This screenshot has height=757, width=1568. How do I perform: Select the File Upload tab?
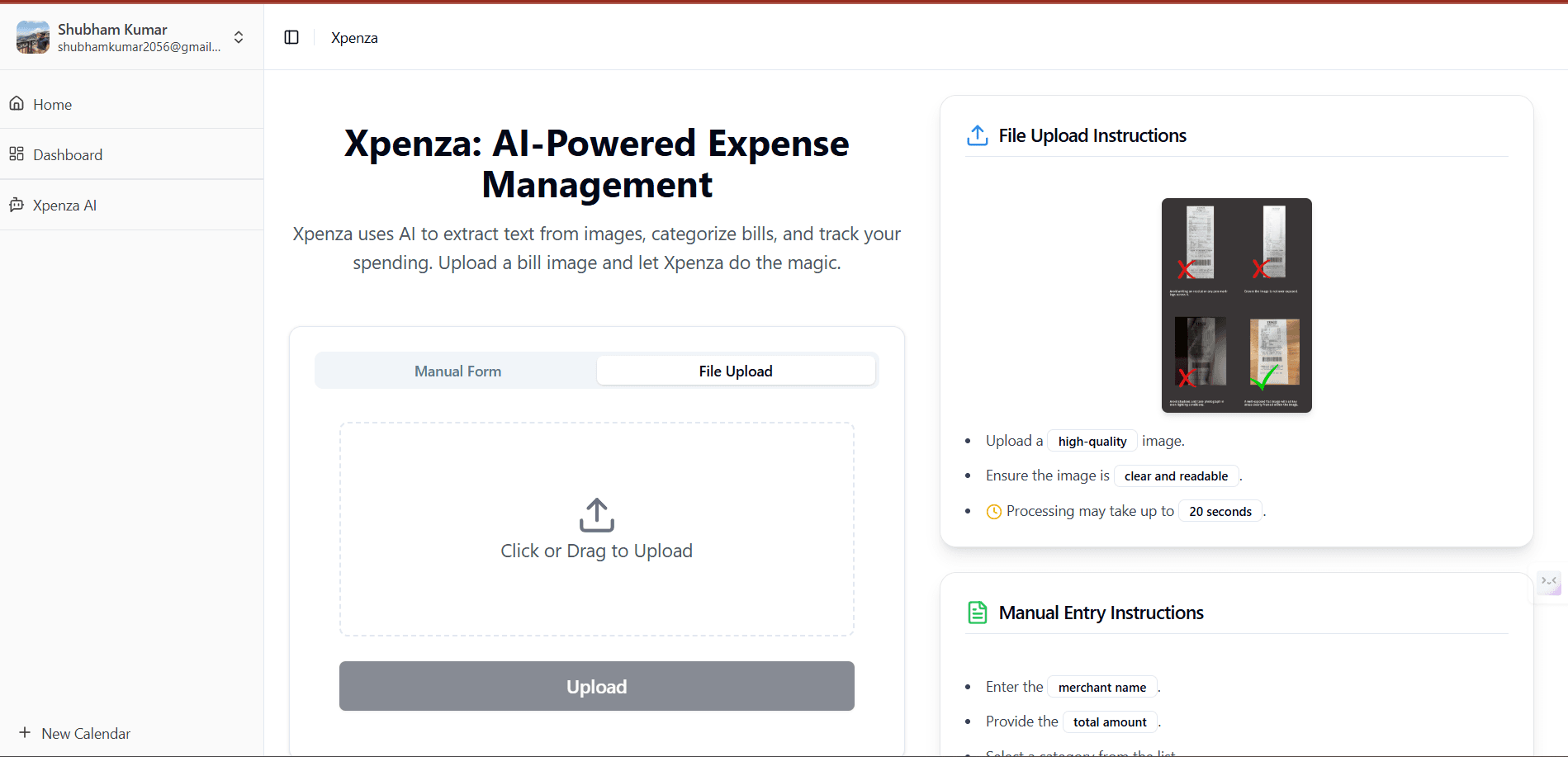click(736, 371)
